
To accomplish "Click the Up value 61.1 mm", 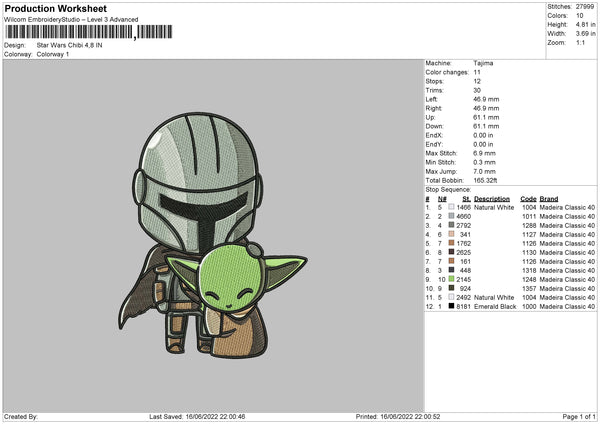I will tap(486, 117).
